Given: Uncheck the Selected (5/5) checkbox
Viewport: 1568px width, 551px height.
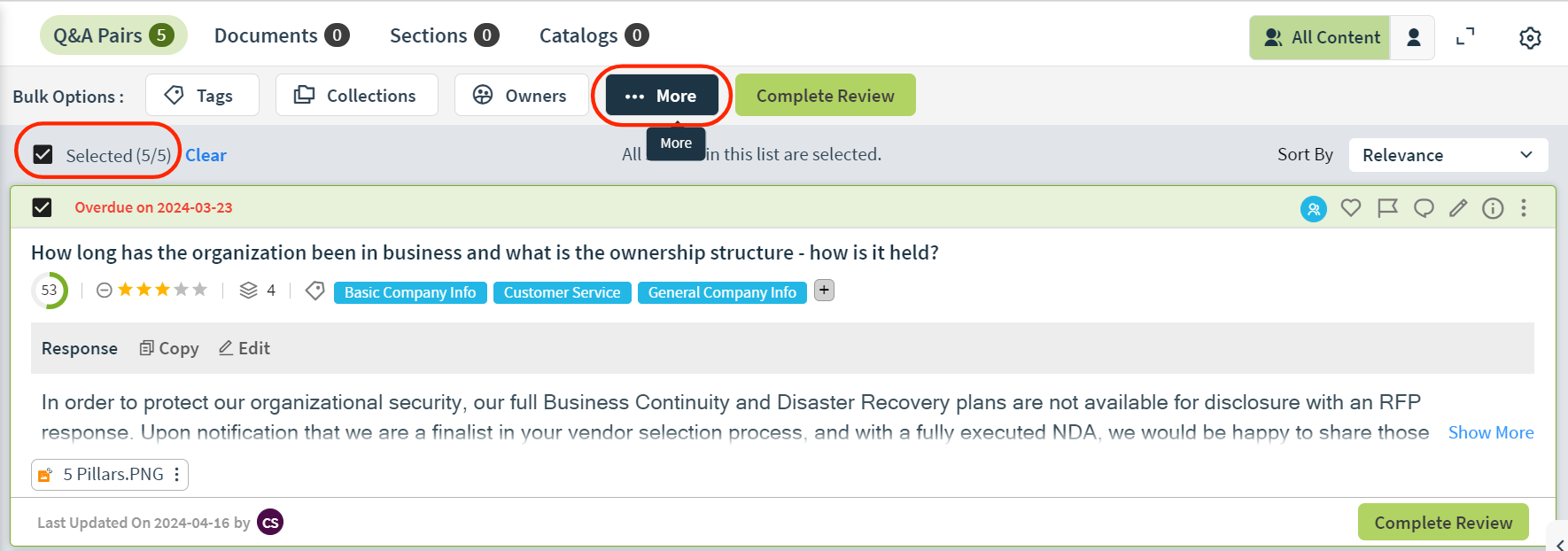Looking at the screenshot, I should (43, 155).
